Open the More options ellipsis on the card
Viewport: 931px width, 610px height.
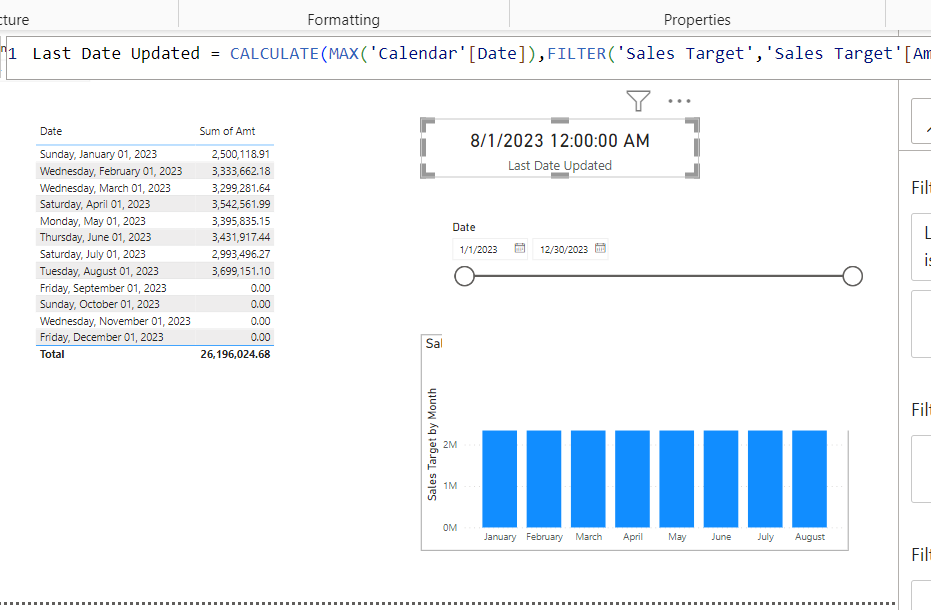point(679,101)
